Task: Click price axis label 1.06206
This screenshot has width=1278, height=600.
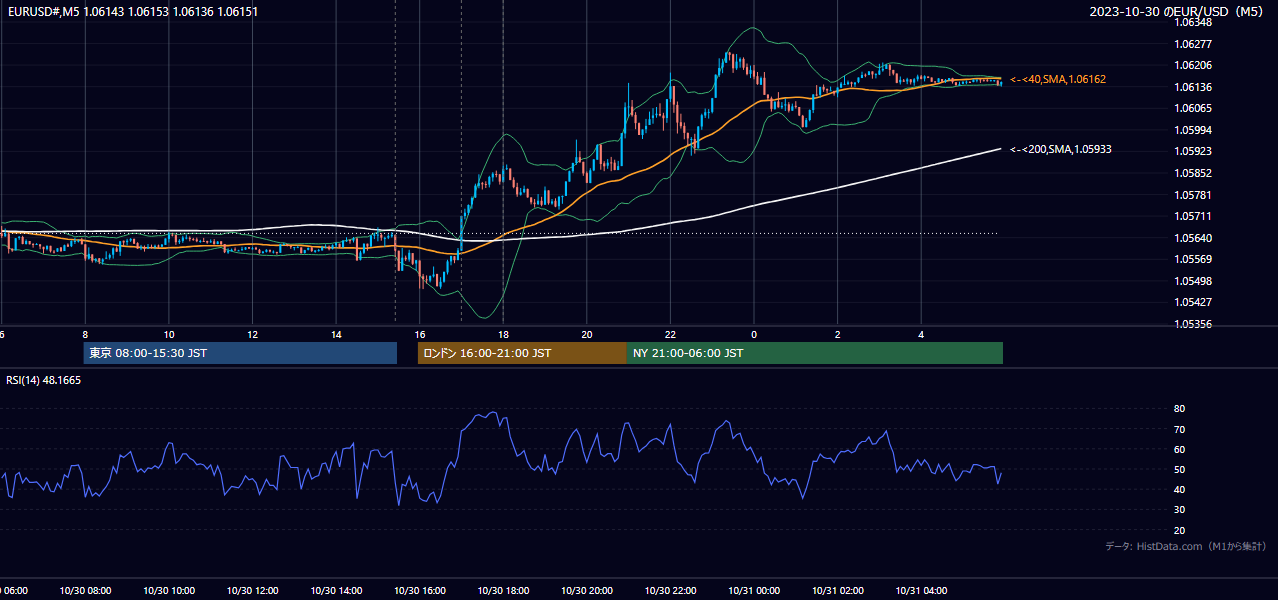Action: 1192,65
